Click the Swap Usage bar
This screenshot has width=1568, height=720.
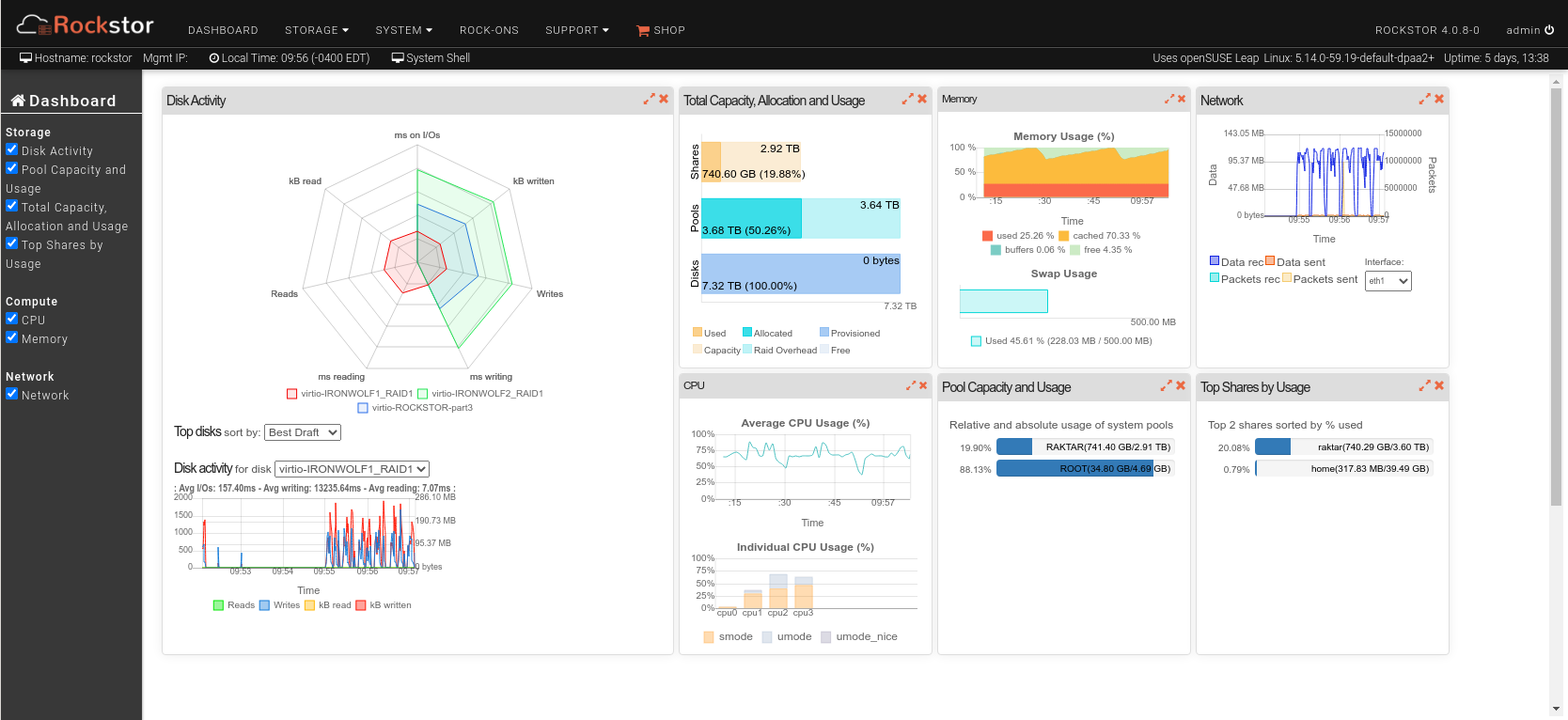click(x=1003, y=302)
